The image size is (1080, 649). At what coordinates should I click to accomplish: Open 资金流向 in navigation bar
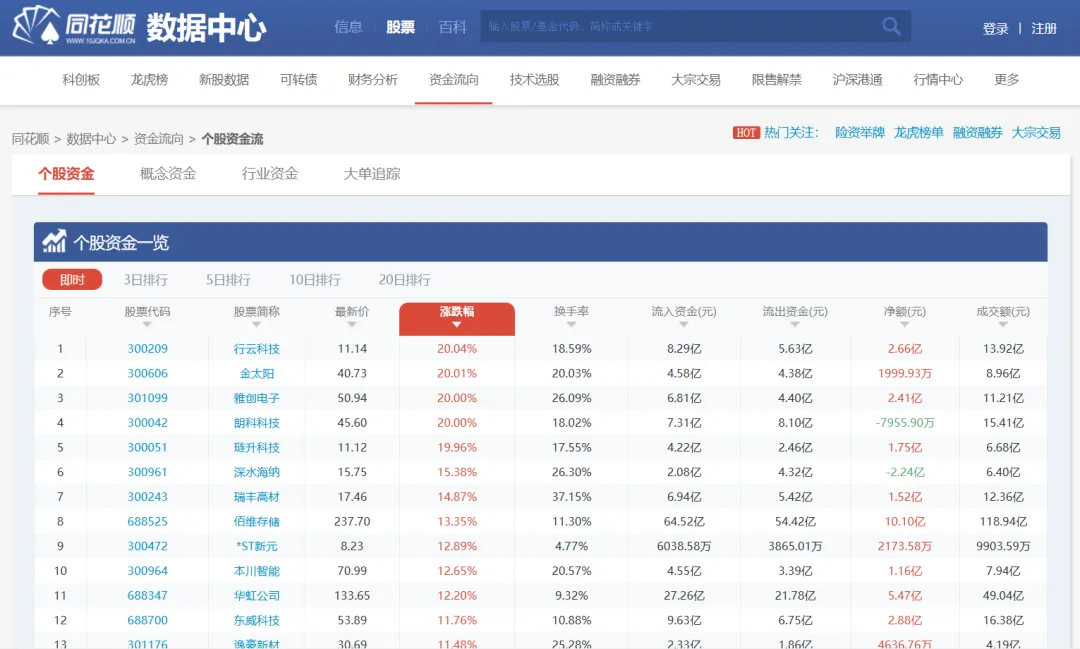click(453, 80)
